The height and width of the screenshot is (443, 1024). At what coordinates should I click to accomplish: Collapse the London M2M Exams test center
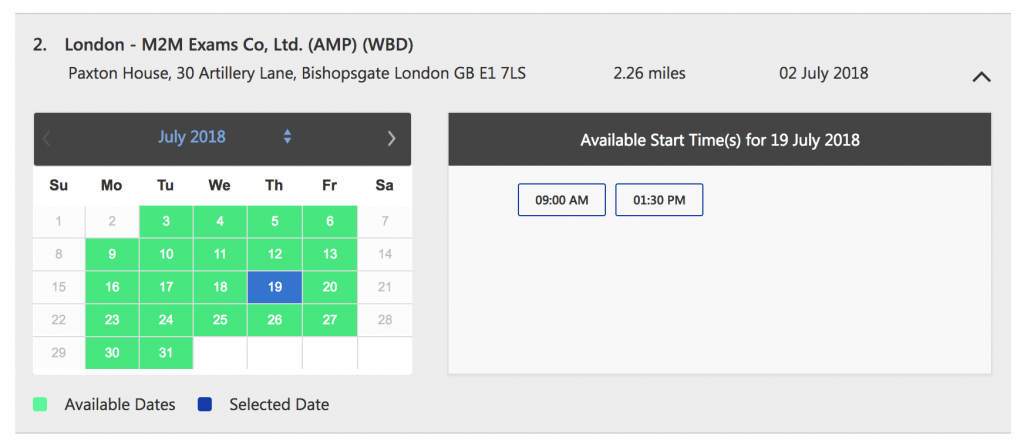(x=981, y=76)
